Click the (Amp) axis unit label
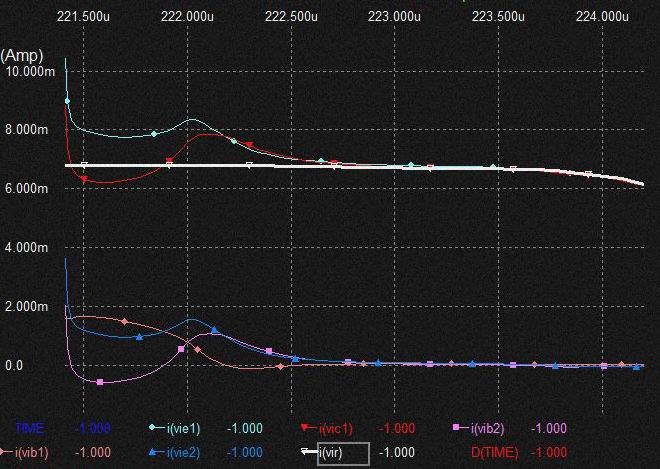This screenshot has height=469, width=660. click(22, 56)
